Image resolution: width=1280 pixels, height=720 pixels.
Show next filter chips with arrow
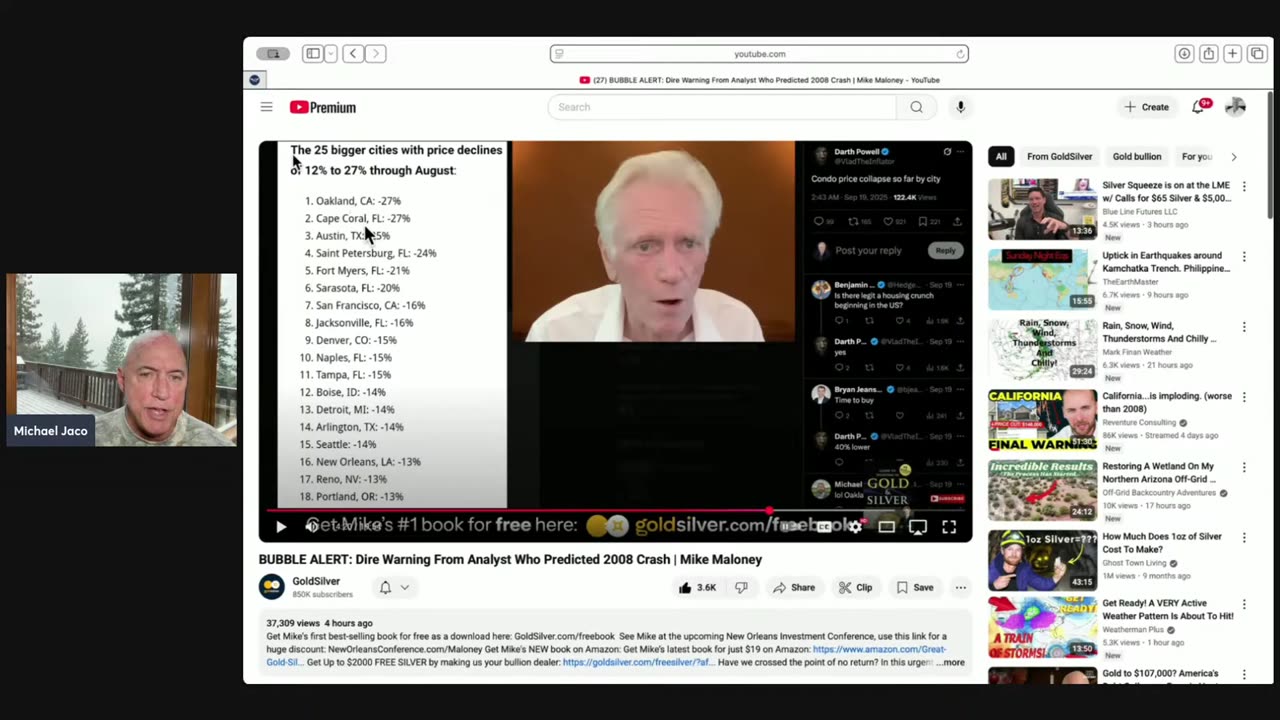click(x=1234, y=157)
